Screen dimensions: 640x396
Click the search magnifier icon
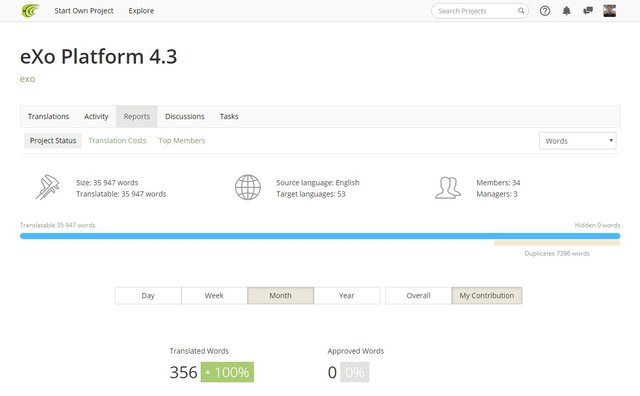tap(521, 11)
